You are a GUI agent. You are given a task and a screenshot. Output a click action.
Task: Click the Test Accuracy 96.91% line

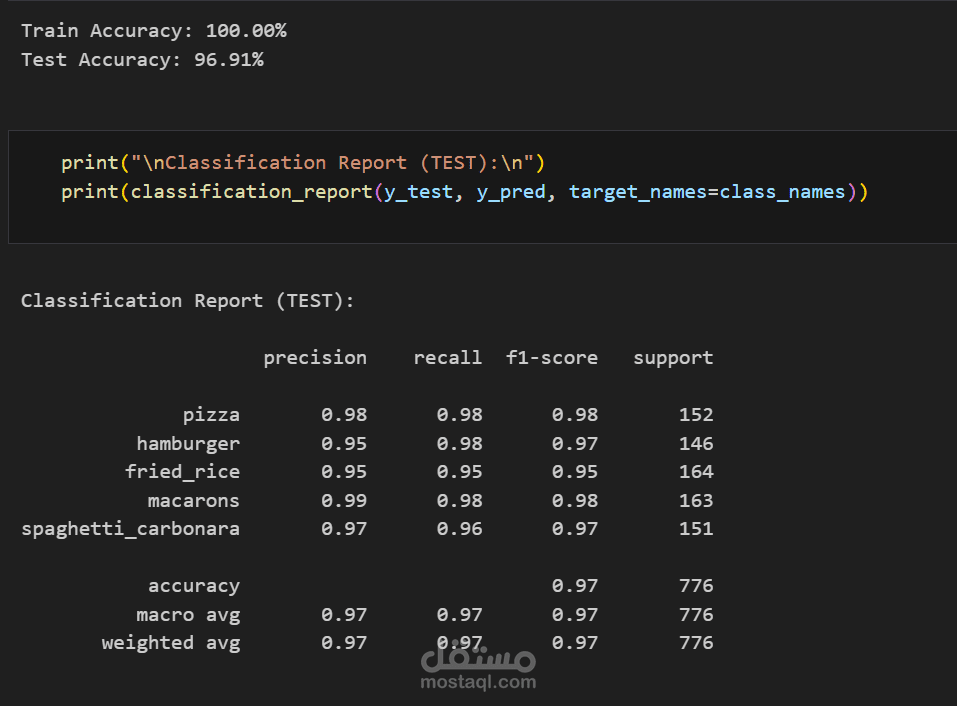pos(142,60)
